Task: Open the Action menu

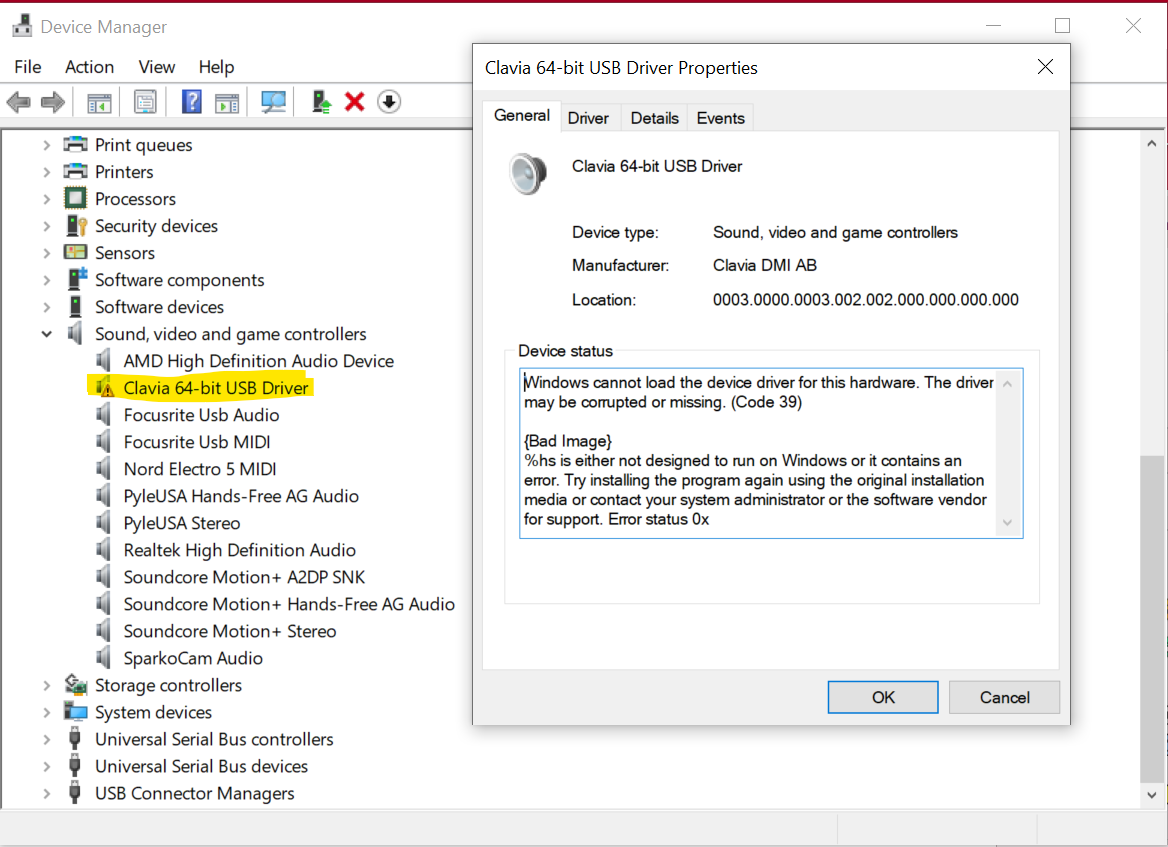Action: [89, 67]
